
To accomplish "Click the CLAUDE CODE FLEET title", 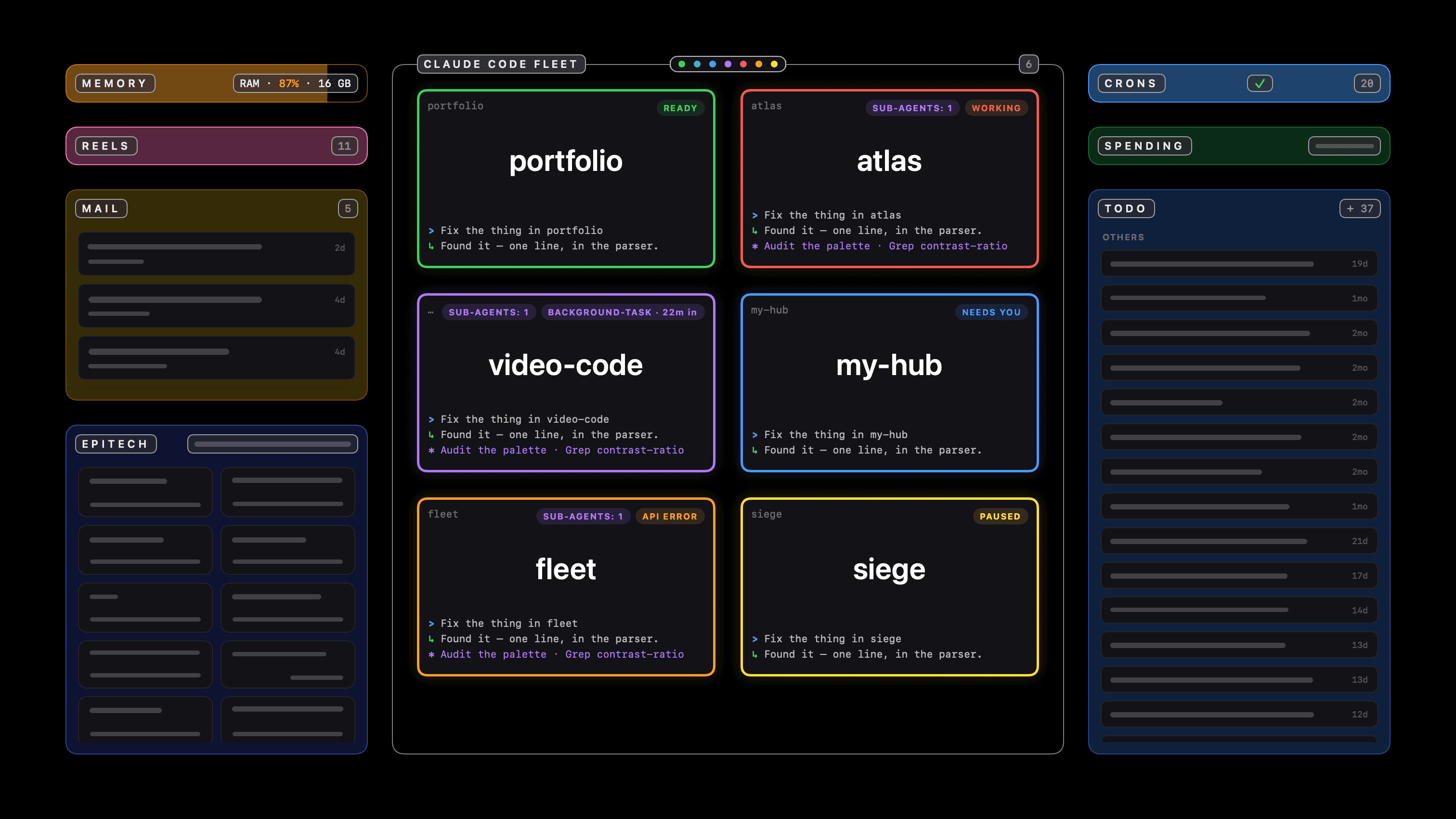I will 501,64.
